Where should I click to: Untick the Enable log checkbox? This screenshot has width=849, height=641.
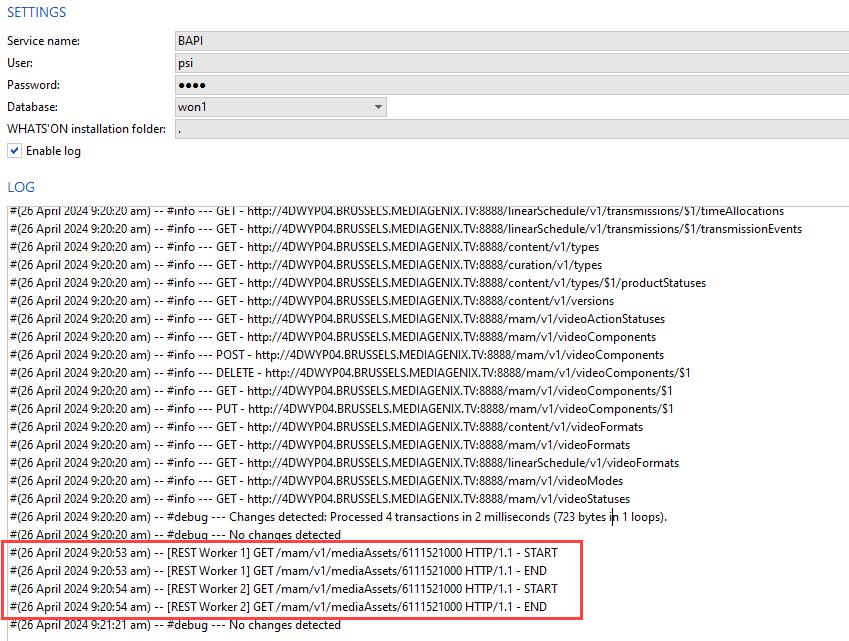pyautogui.click(x=14, y=151)
